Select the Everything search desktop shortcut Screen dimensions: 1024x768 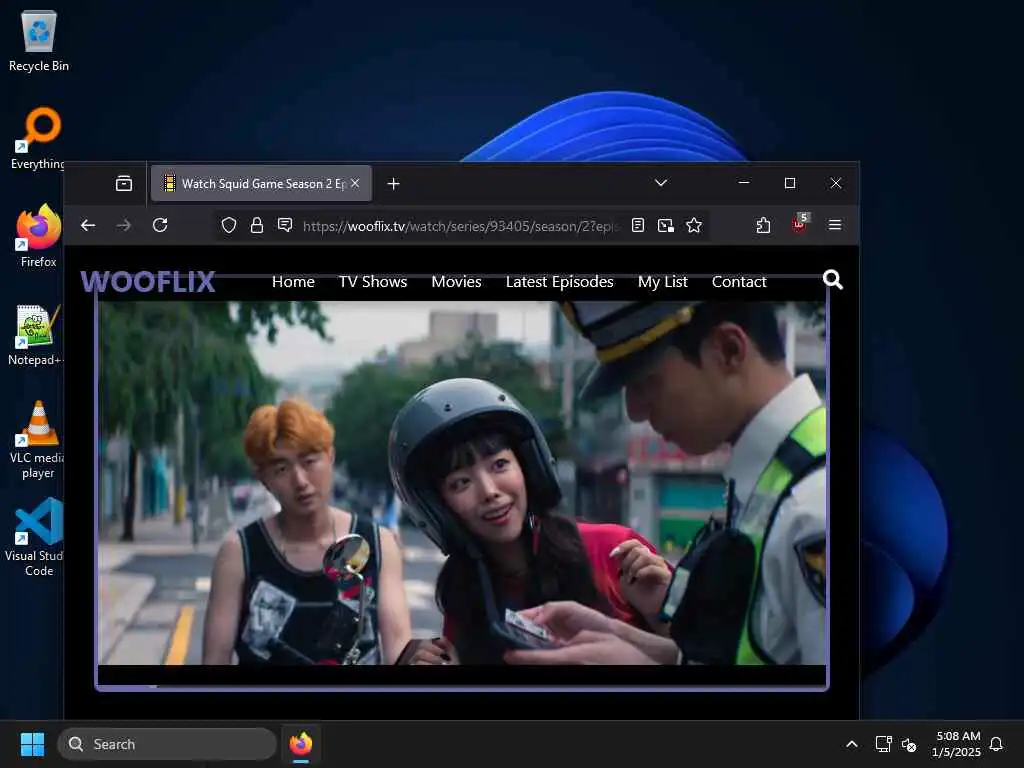tap(39, 138)
